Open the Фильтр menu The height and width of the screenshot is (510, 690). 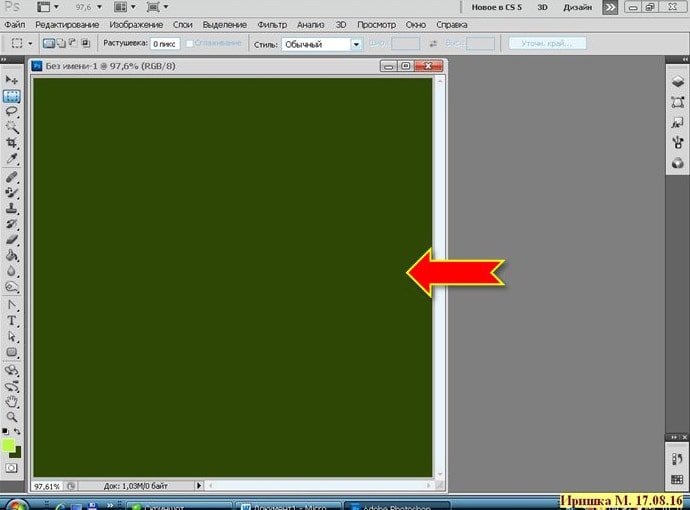click(271, 22)
